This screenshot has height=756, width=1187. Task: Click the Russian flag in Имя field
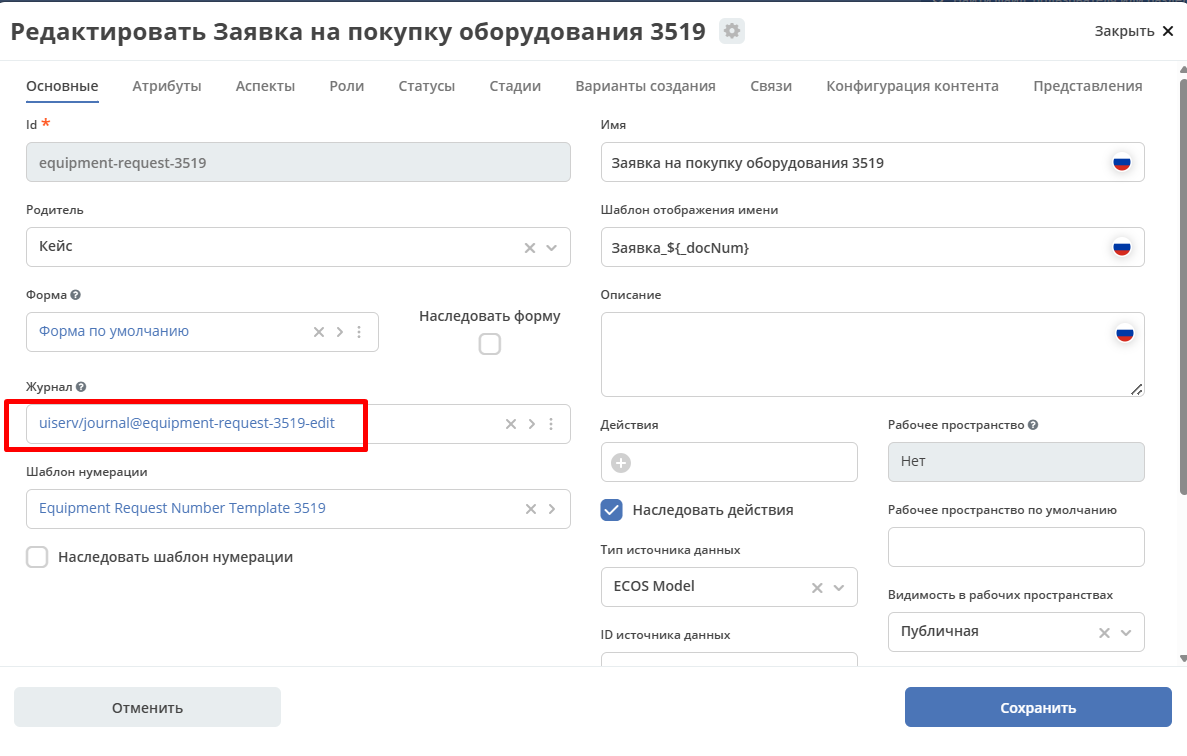click(1121, 162)
